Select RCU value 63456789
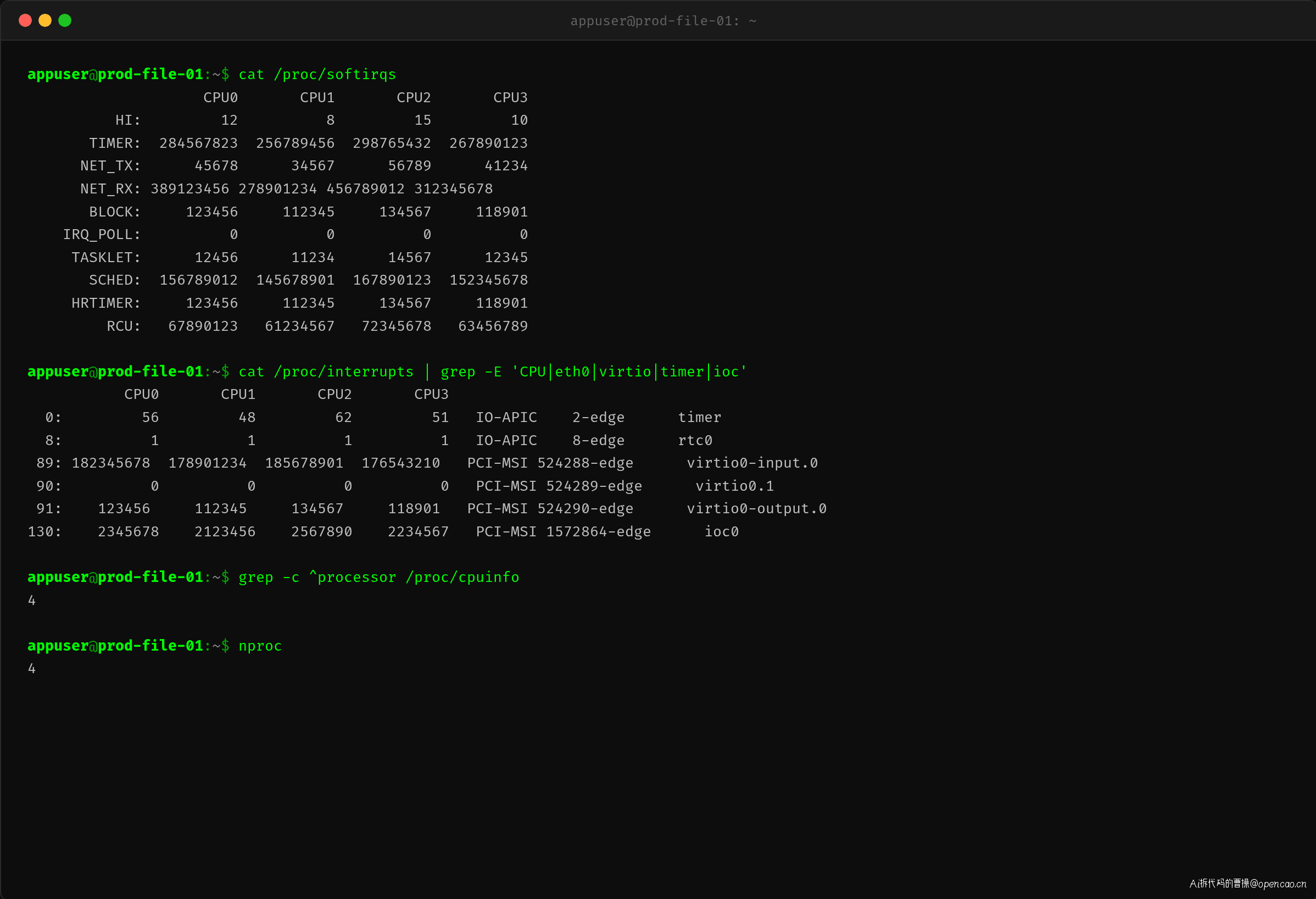1316x899 pixels. tap(493, 326)
